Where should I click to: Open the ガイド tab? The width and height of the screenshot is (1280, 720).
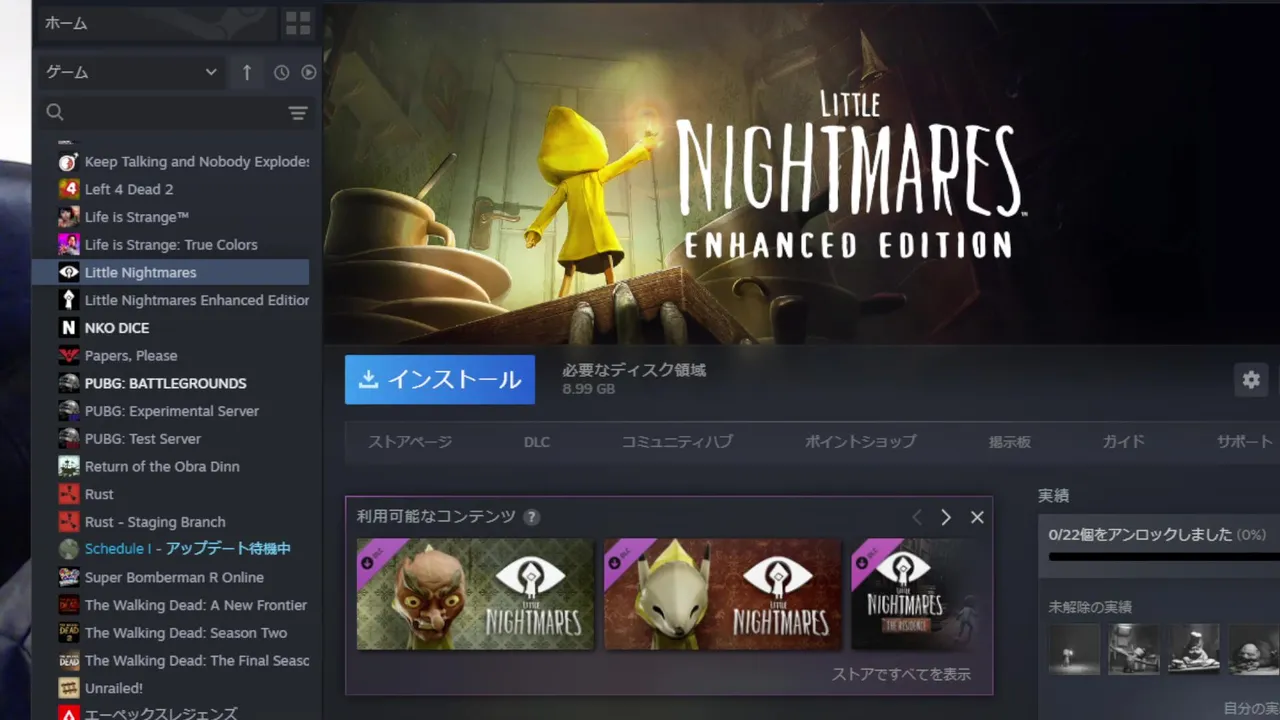pos(1123,442)
